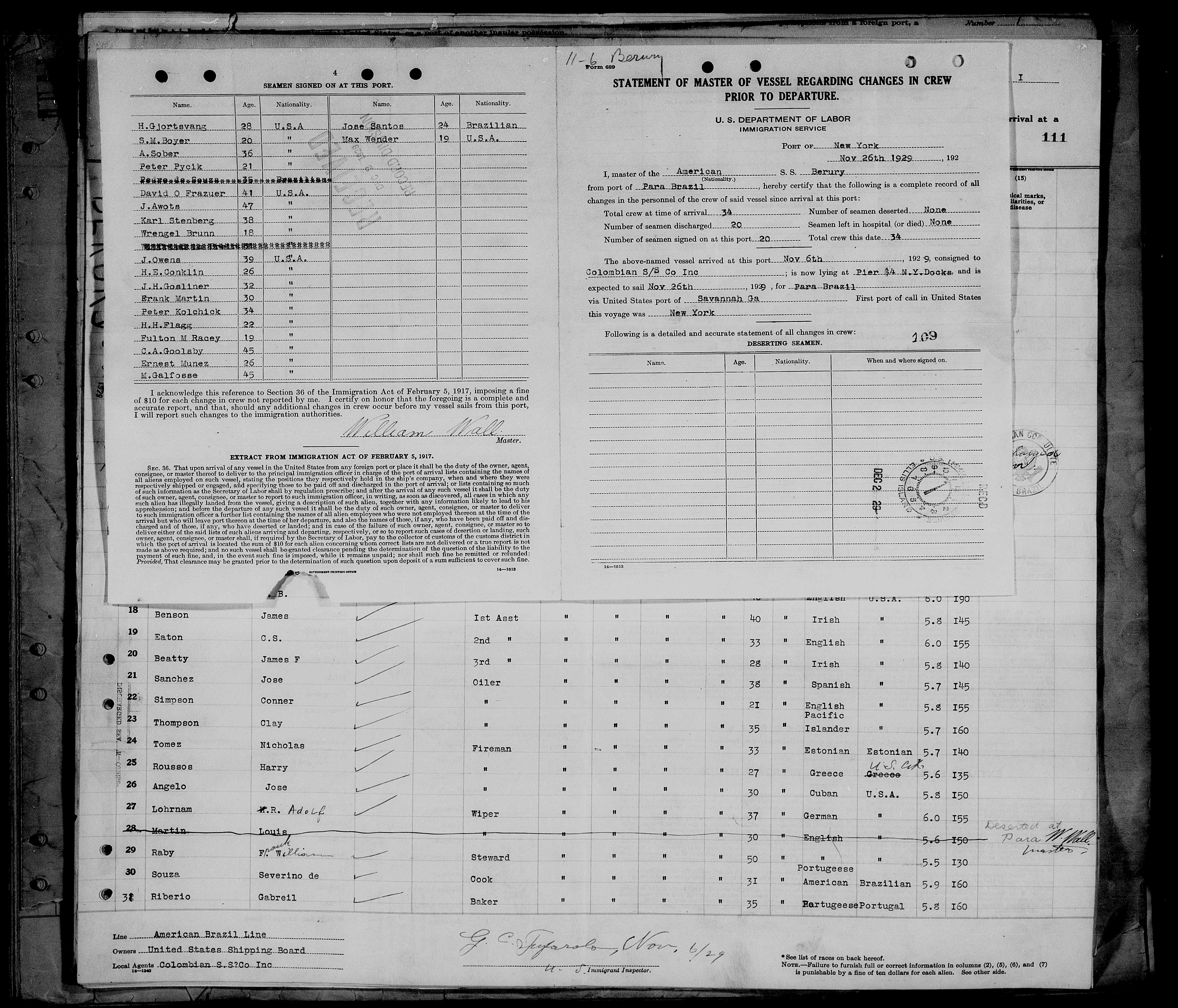Image resolution: width=1178 pixels, height=1008 pixels.
Task: Click 'United States Shipping Board' owners text
Action: [226, 951]
